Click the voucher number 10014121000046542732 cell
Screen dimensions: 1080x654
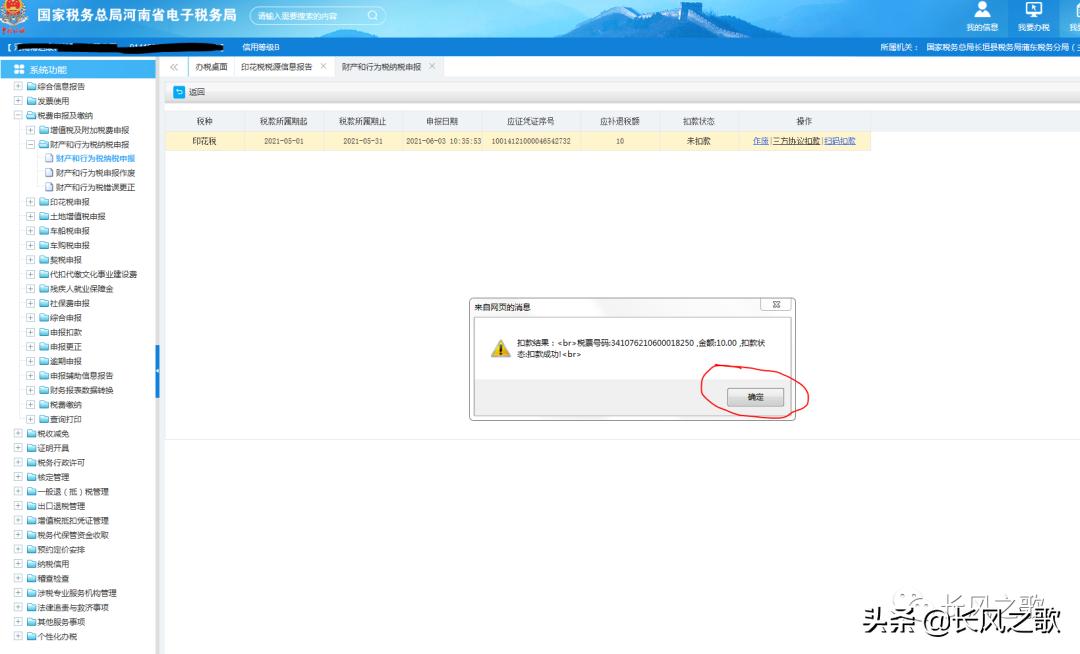530,140
